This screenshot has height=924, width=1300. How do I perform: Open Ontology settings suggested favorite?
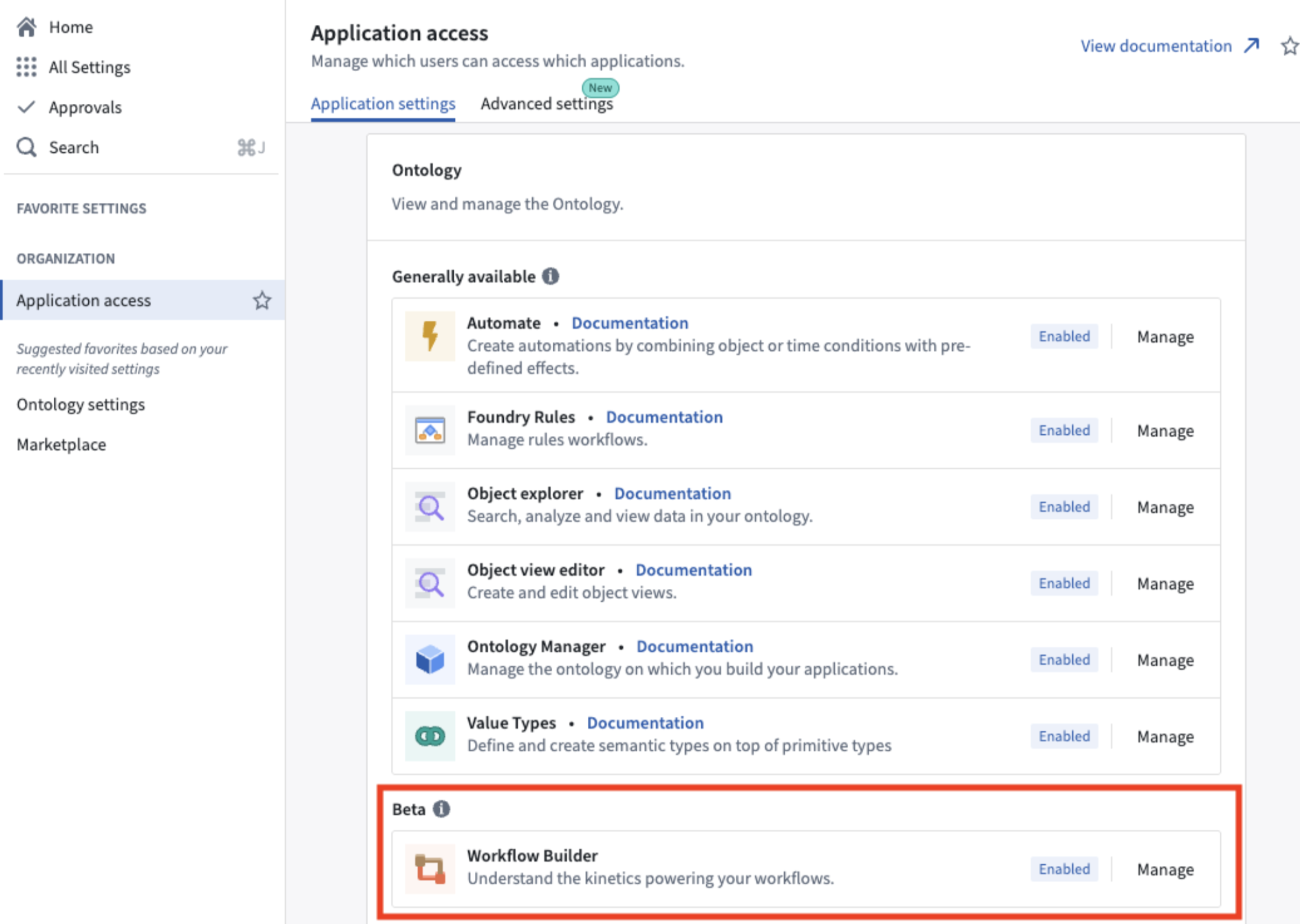click(x=81, y=405)
